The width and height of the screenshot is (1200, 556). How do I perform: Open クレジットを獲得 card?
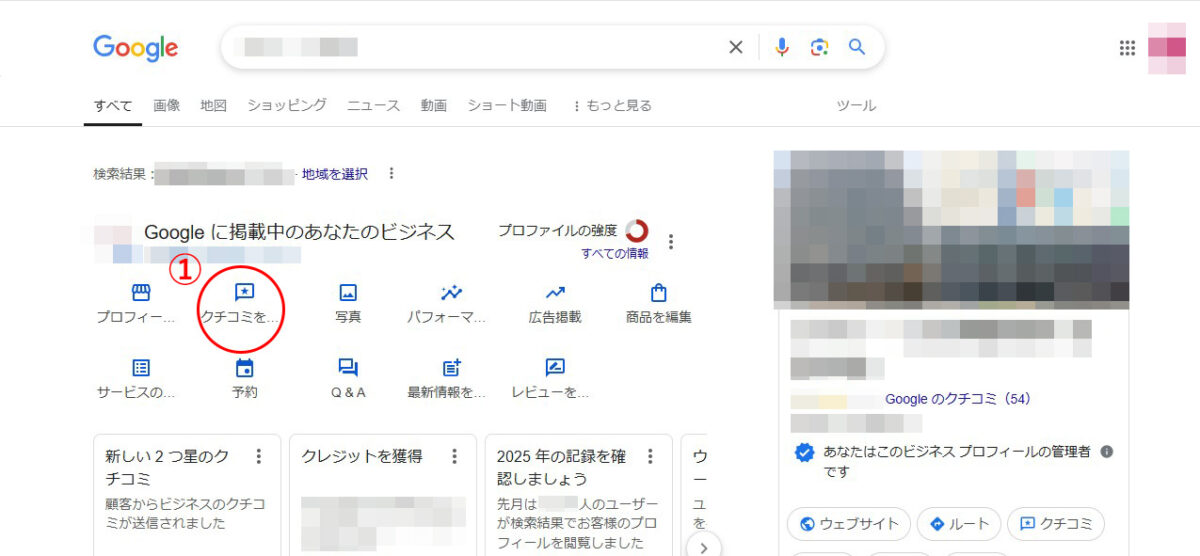pyautogui.click(x=383, y=494)
